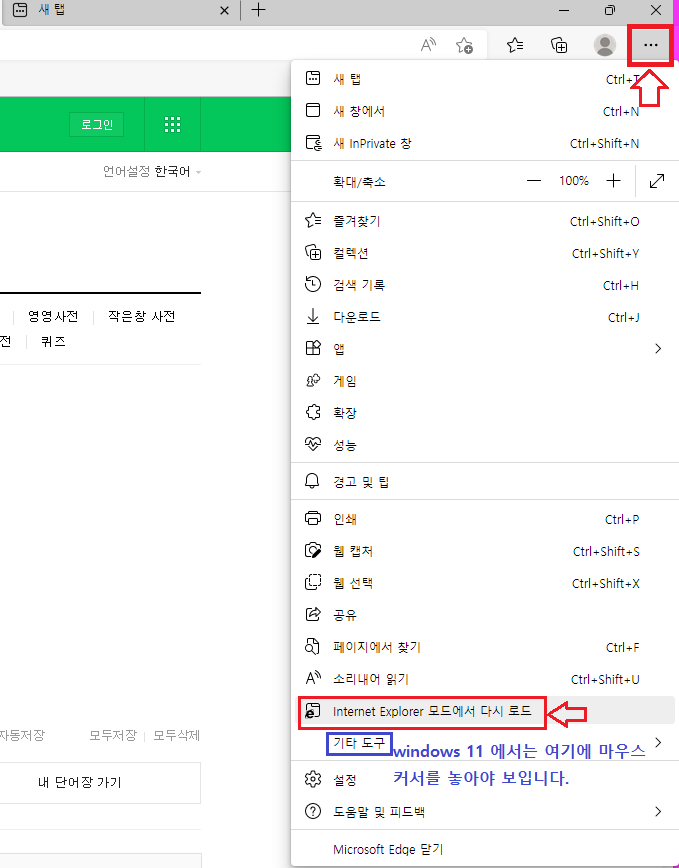
Task: Open the Settings and more ellipsis button
Action: (650, 45)
